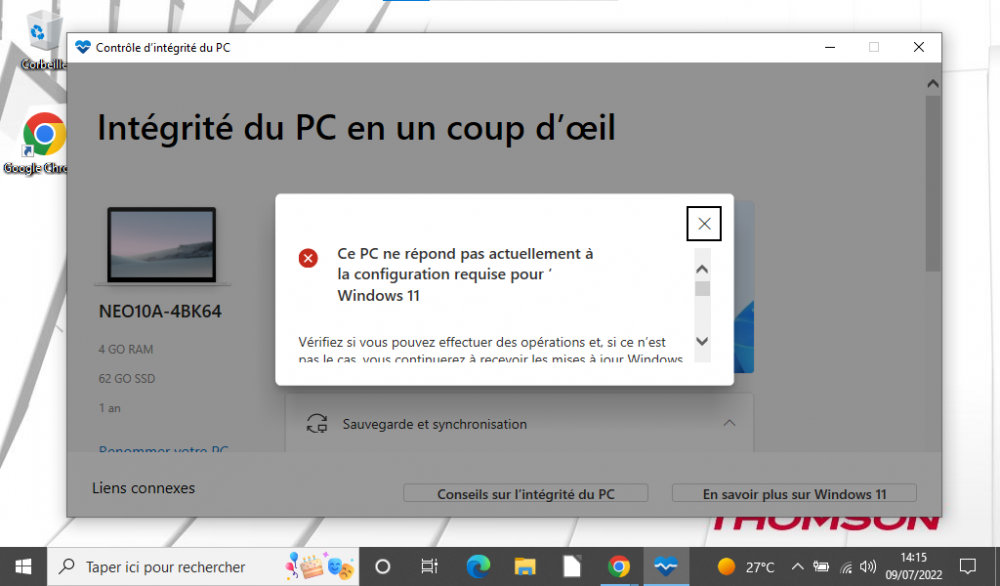This screenshot has height=586, width=1000.
Task: Click the red error icon in dialog
Action: click(308, 258)
